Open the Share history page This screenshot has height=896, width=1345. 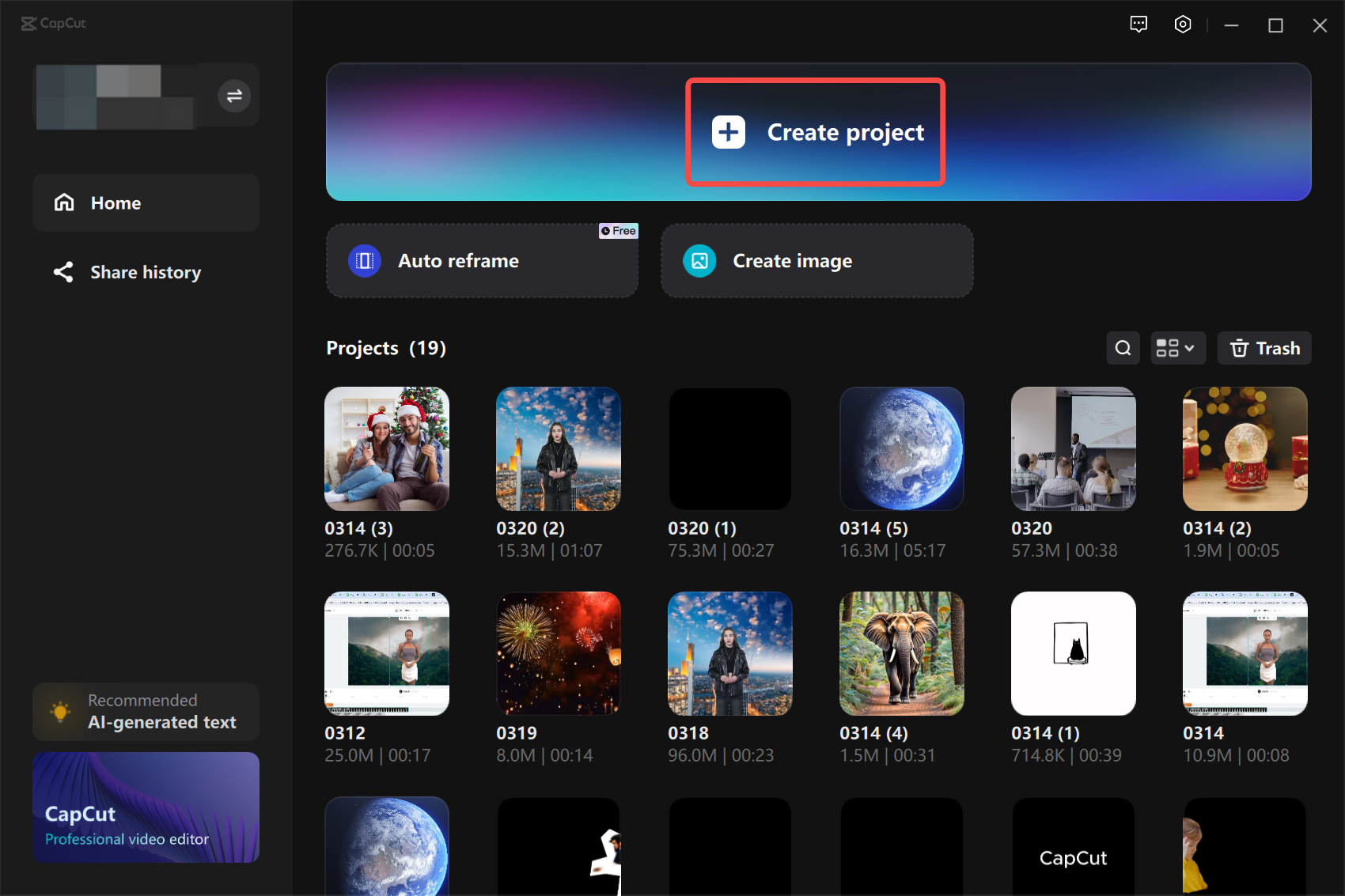click(146, 272)
